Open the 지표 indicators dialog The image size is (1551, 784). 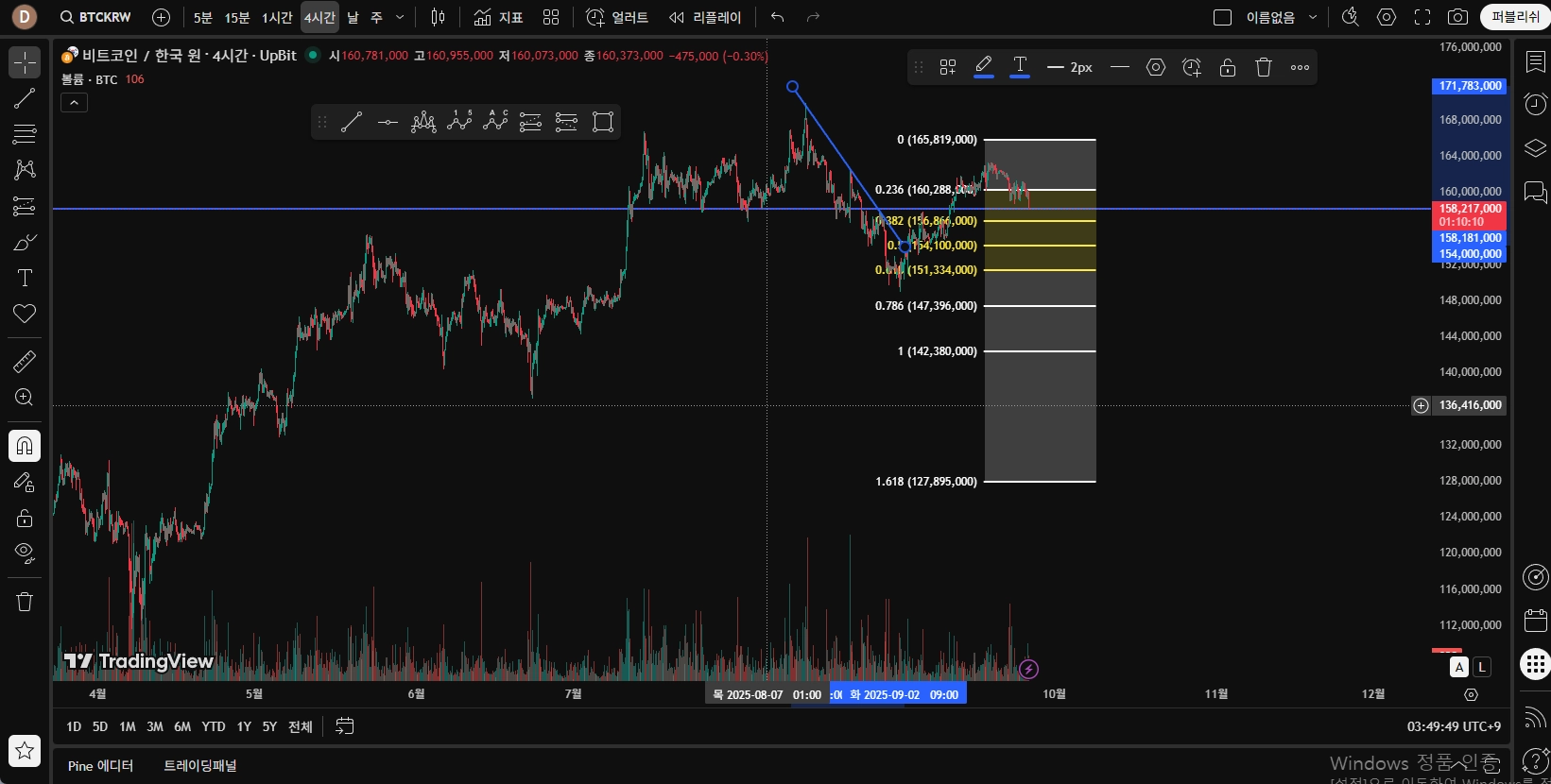coord(498,17)
